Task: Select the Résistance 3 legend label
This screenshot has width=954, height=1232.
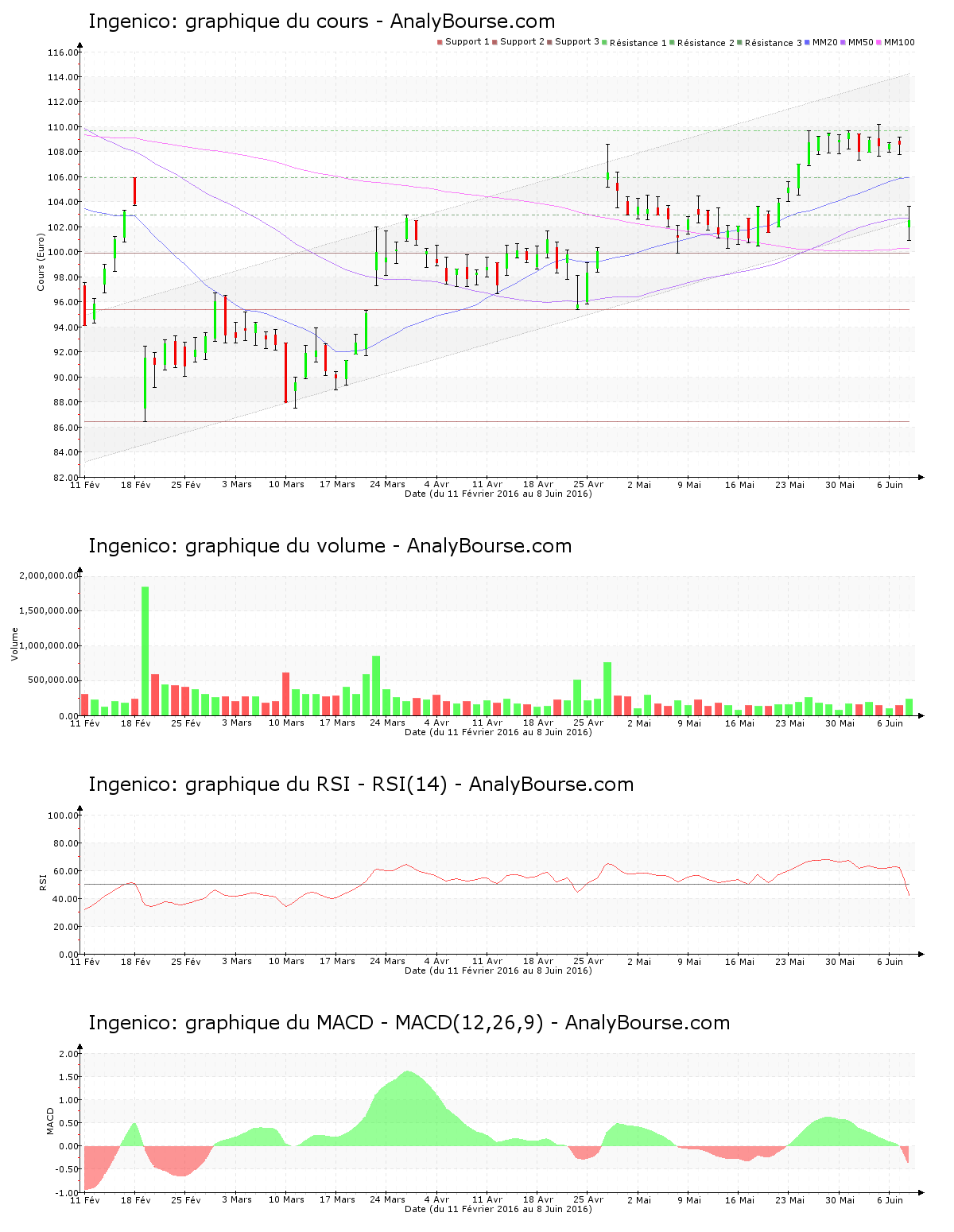Action: tap(774, 43)
